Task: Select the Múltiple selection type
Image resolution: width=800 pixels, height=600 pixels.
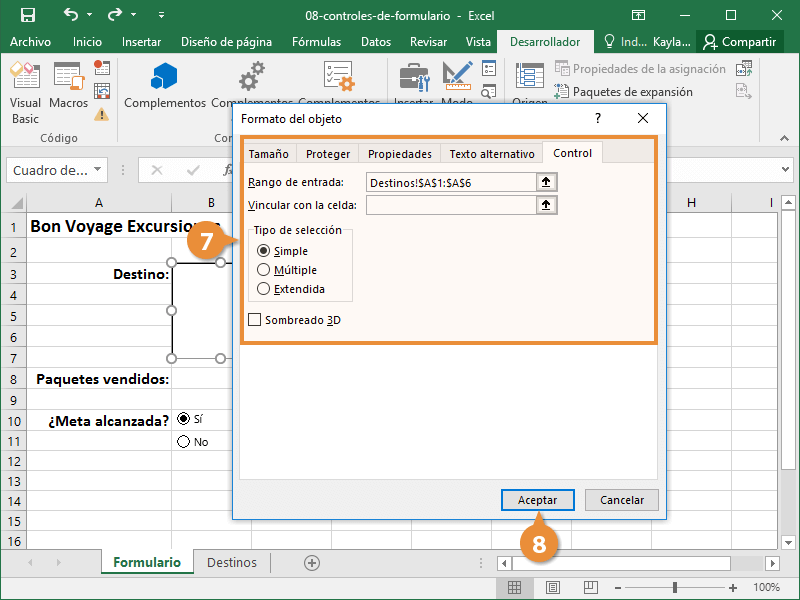Action: tap(263, 269)
